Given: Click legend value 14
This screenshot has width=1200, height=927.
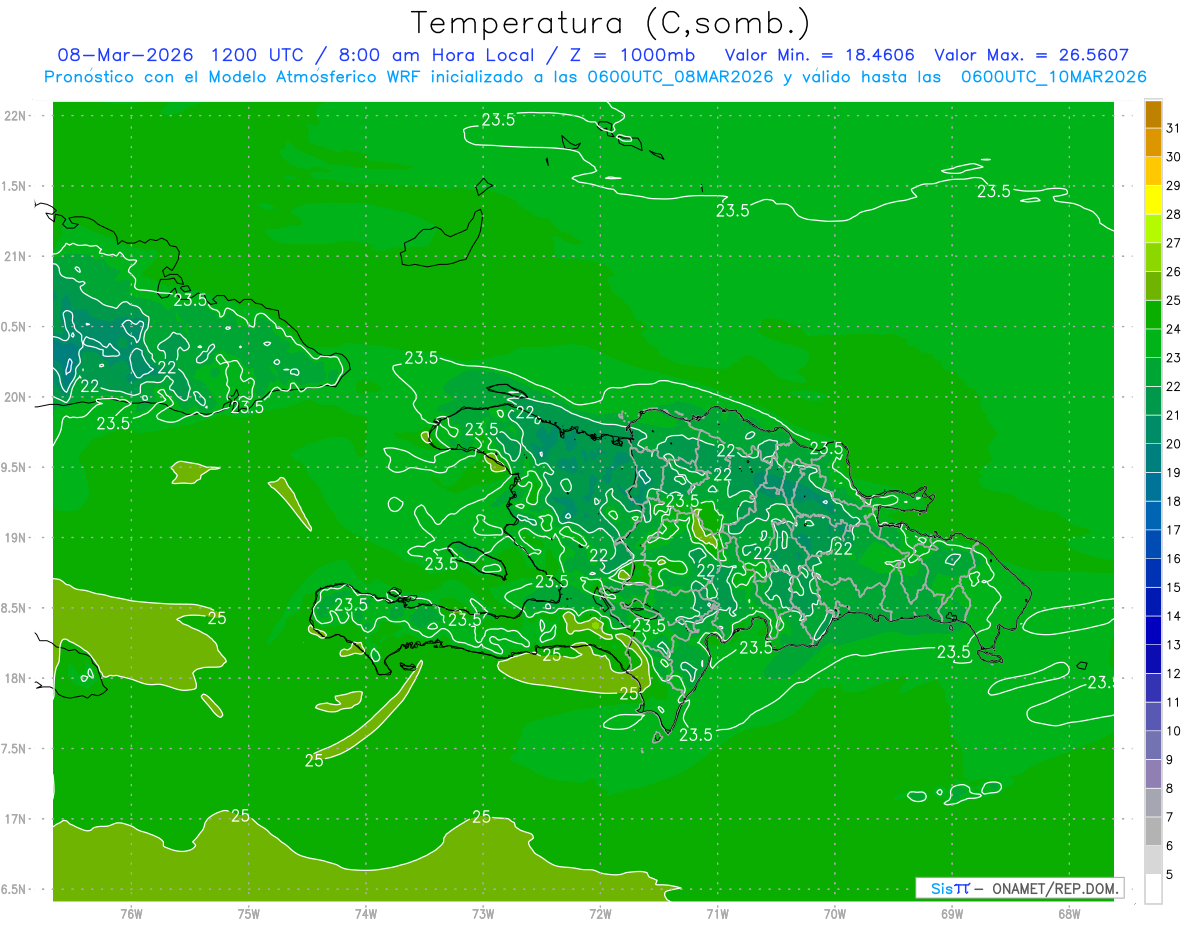Looking at the screenshot, I should (1173, 616).
